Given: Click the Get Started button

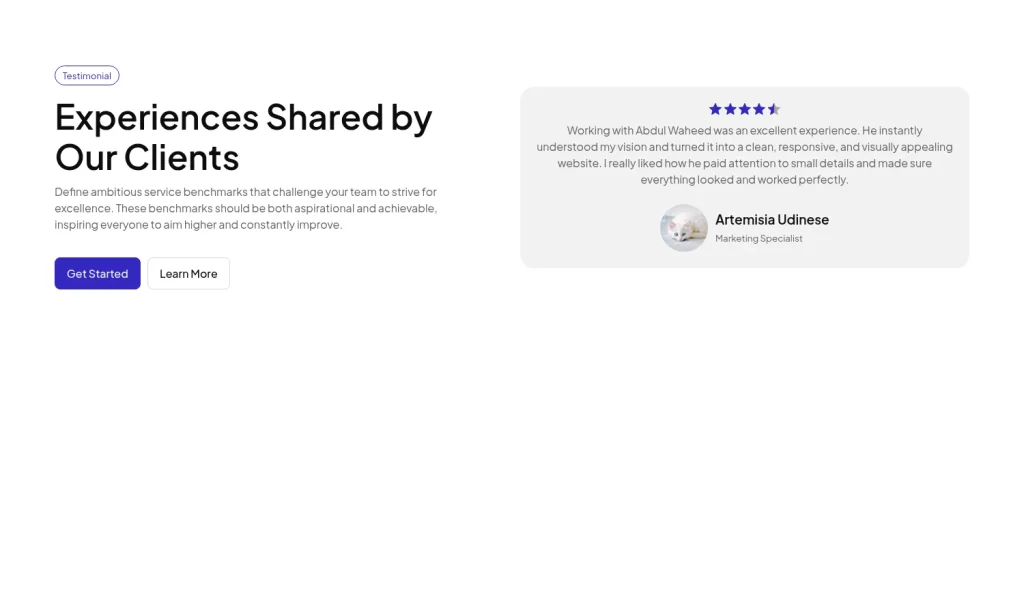Looking at the screenshot, I should click(x=97, y=273).
